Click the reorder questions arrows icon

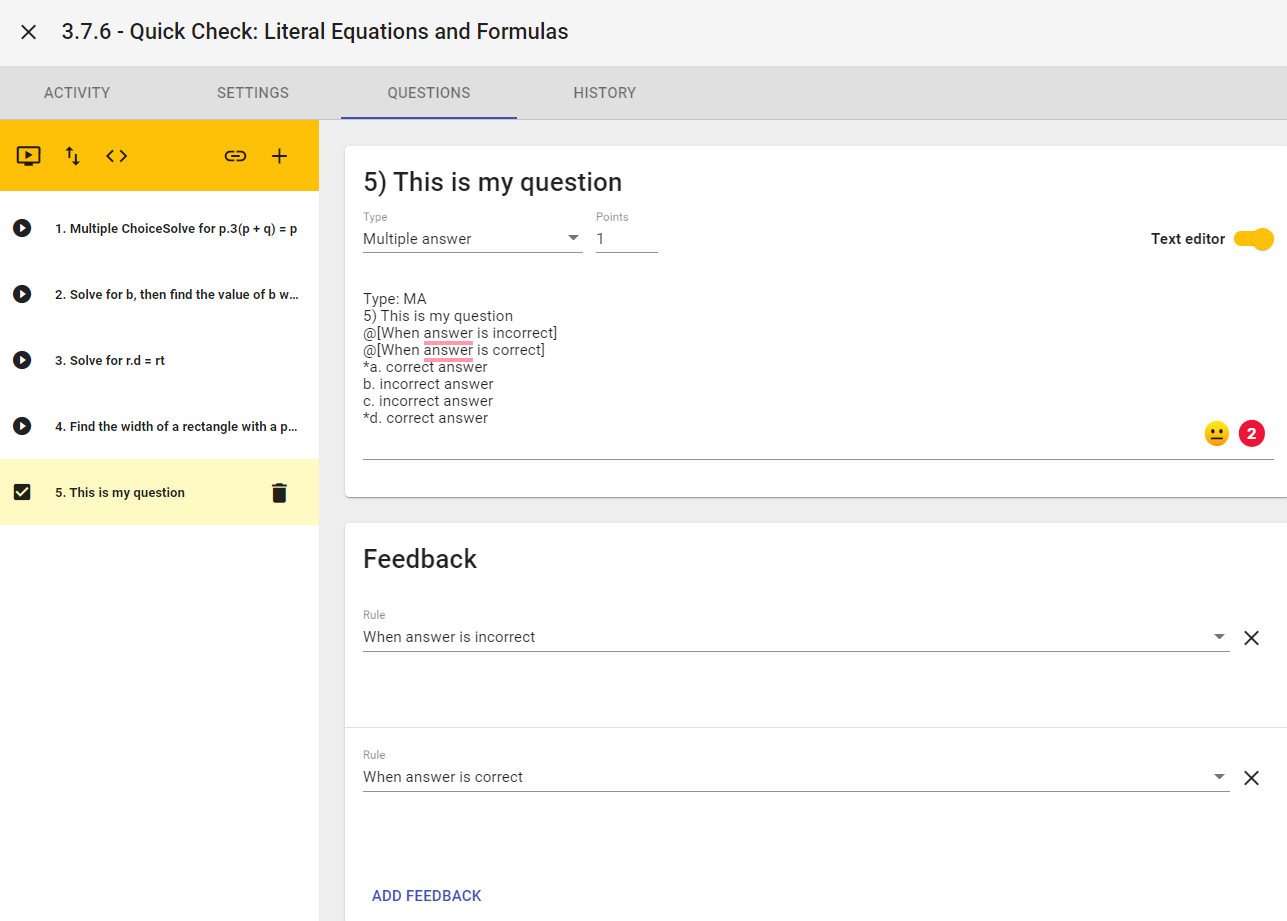point(73,156)
